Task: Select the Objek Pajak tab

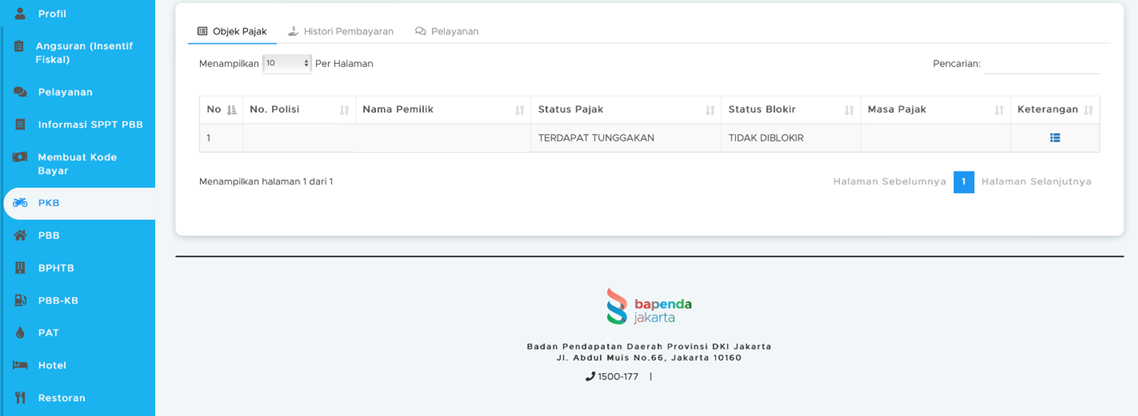Action: (x=232, y=32)
